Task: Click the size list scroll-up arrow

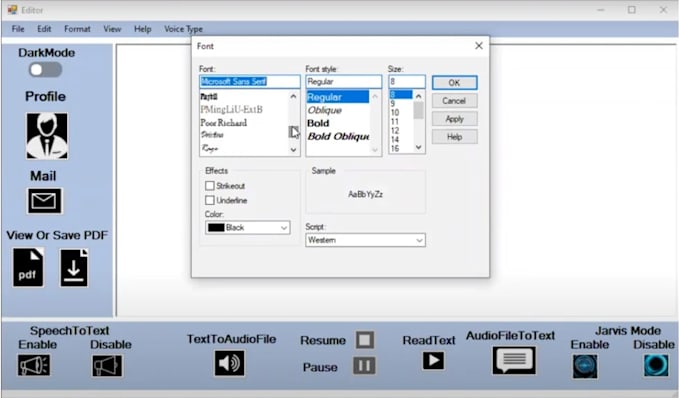Action: pyautogui.click(x=418, y=96)
